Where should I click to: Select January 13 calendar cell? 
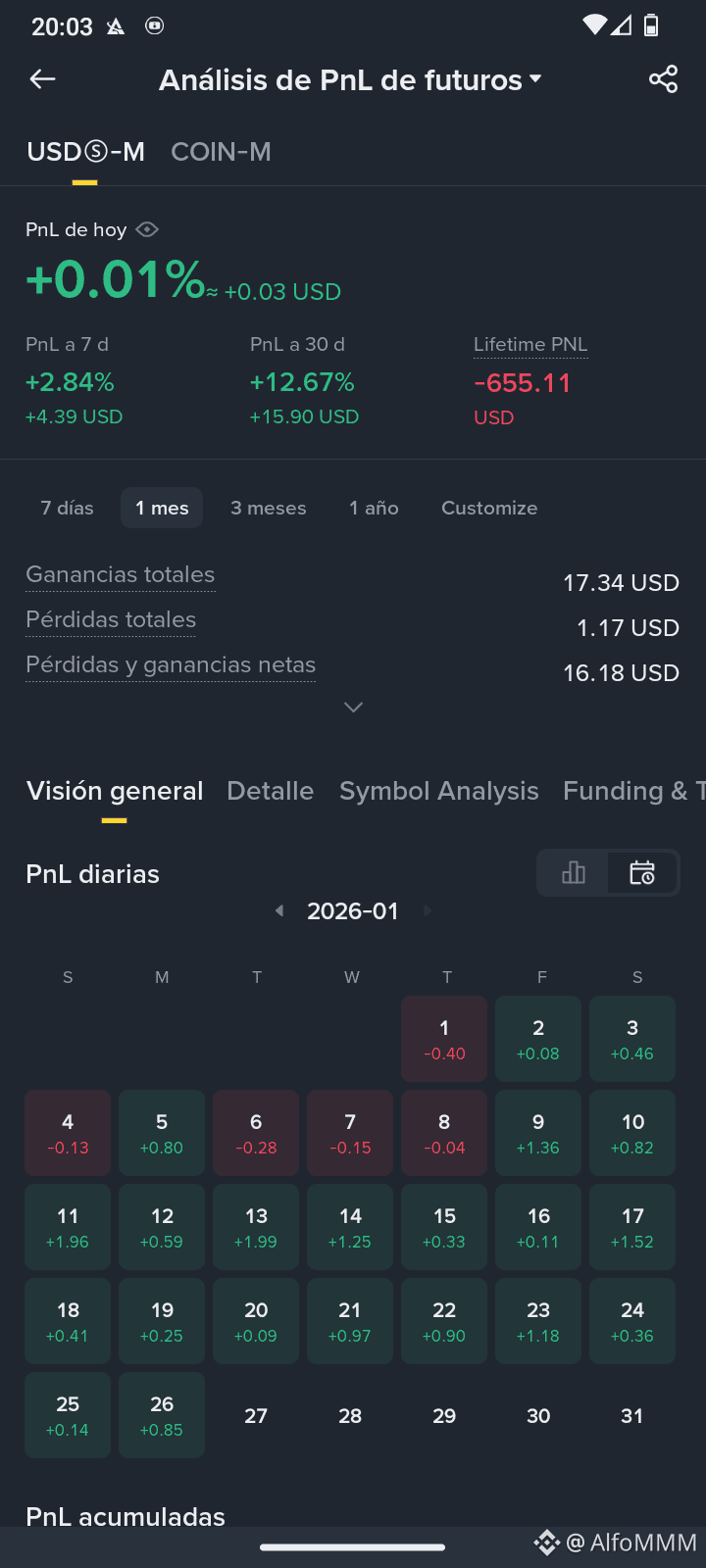coord(256,1227)
